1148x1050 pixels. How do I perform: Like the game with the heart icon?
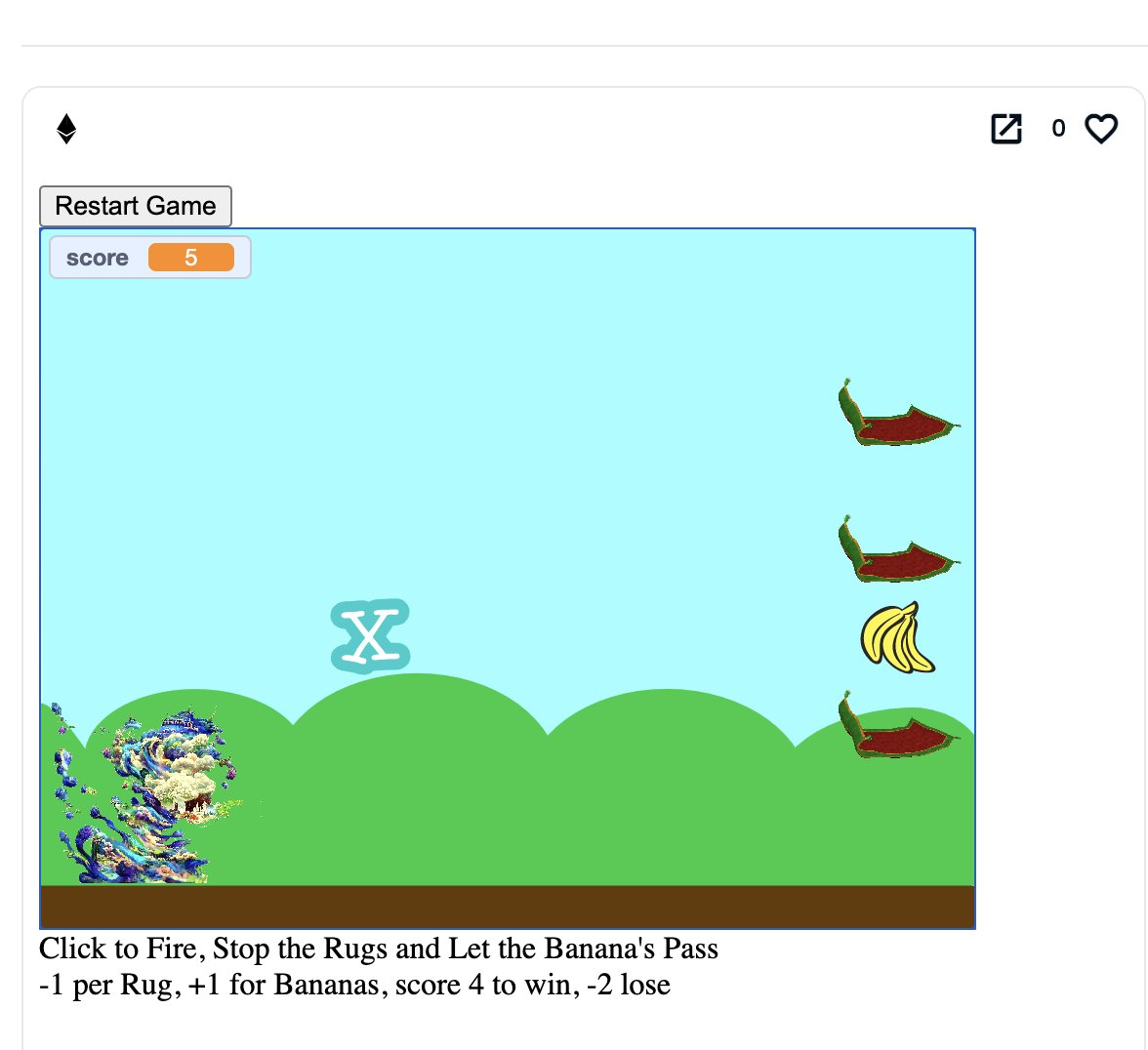(1101, 129)
